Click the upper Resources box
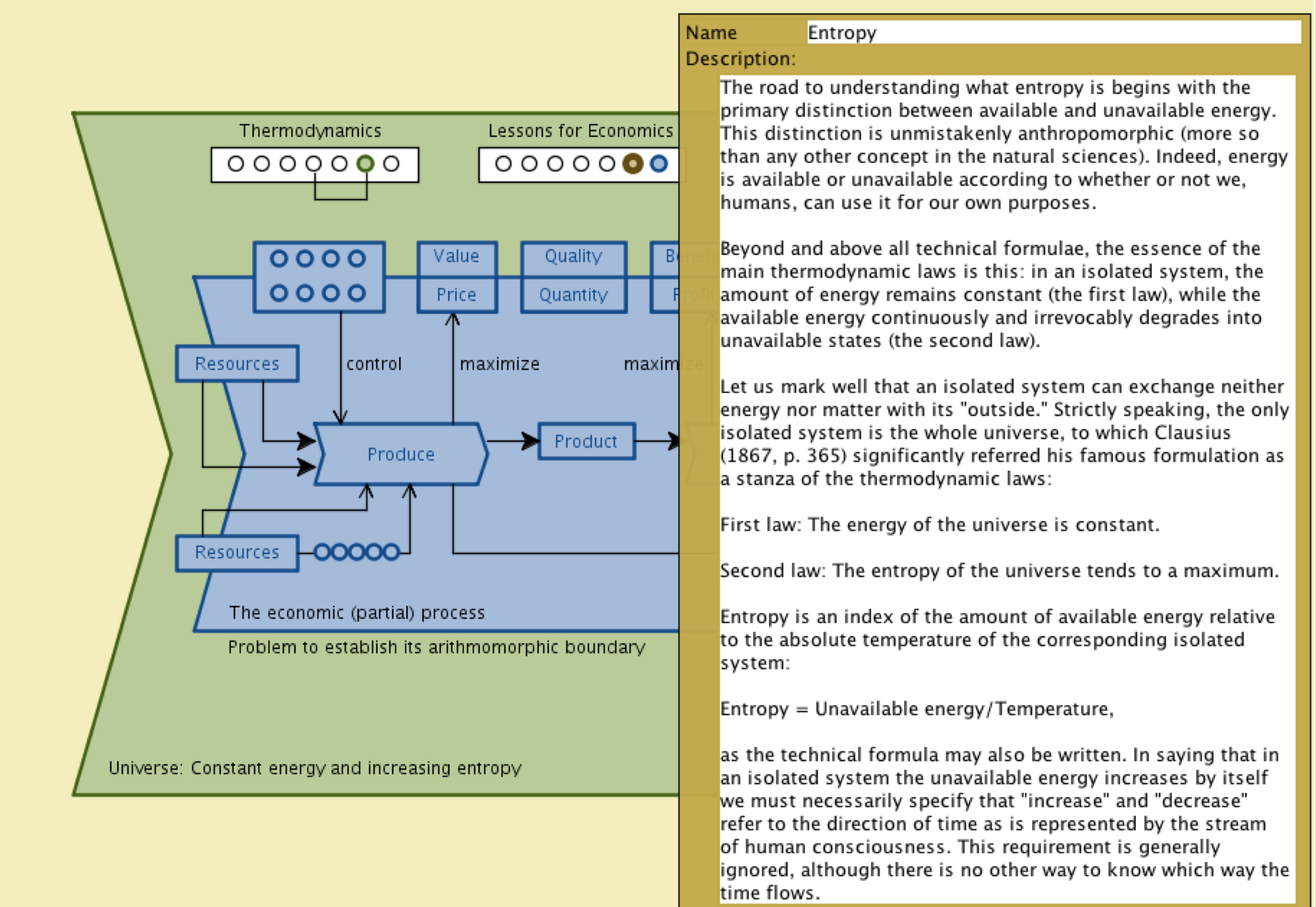 237,364
